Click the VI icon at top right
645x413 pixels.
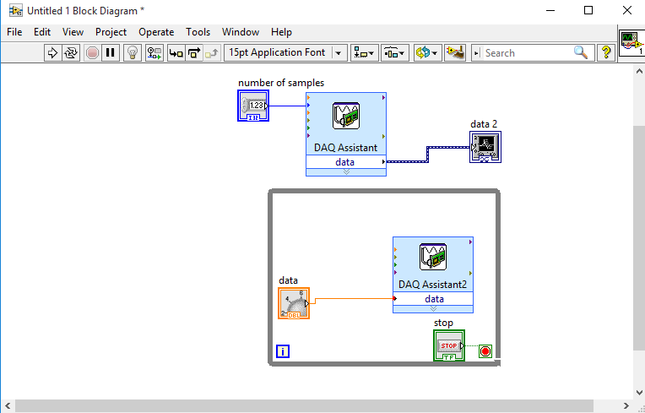point(632,42)
